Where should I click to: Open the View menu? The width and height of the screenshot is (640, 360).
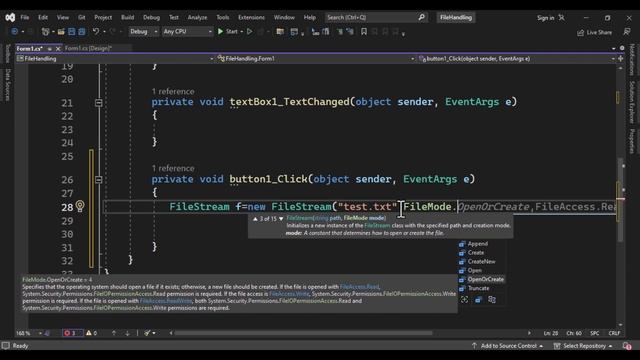point(62,18)
